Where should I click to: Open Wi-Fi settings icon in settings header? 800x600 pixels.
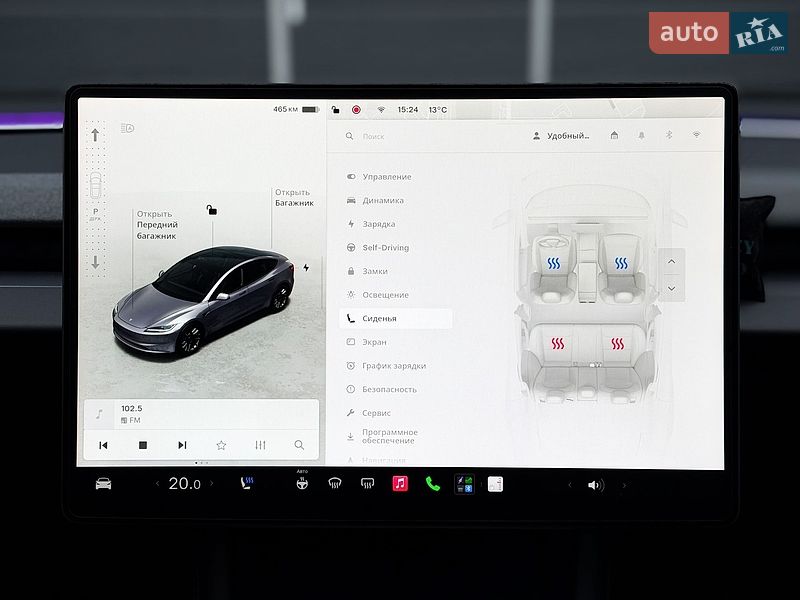pos(696,135)
